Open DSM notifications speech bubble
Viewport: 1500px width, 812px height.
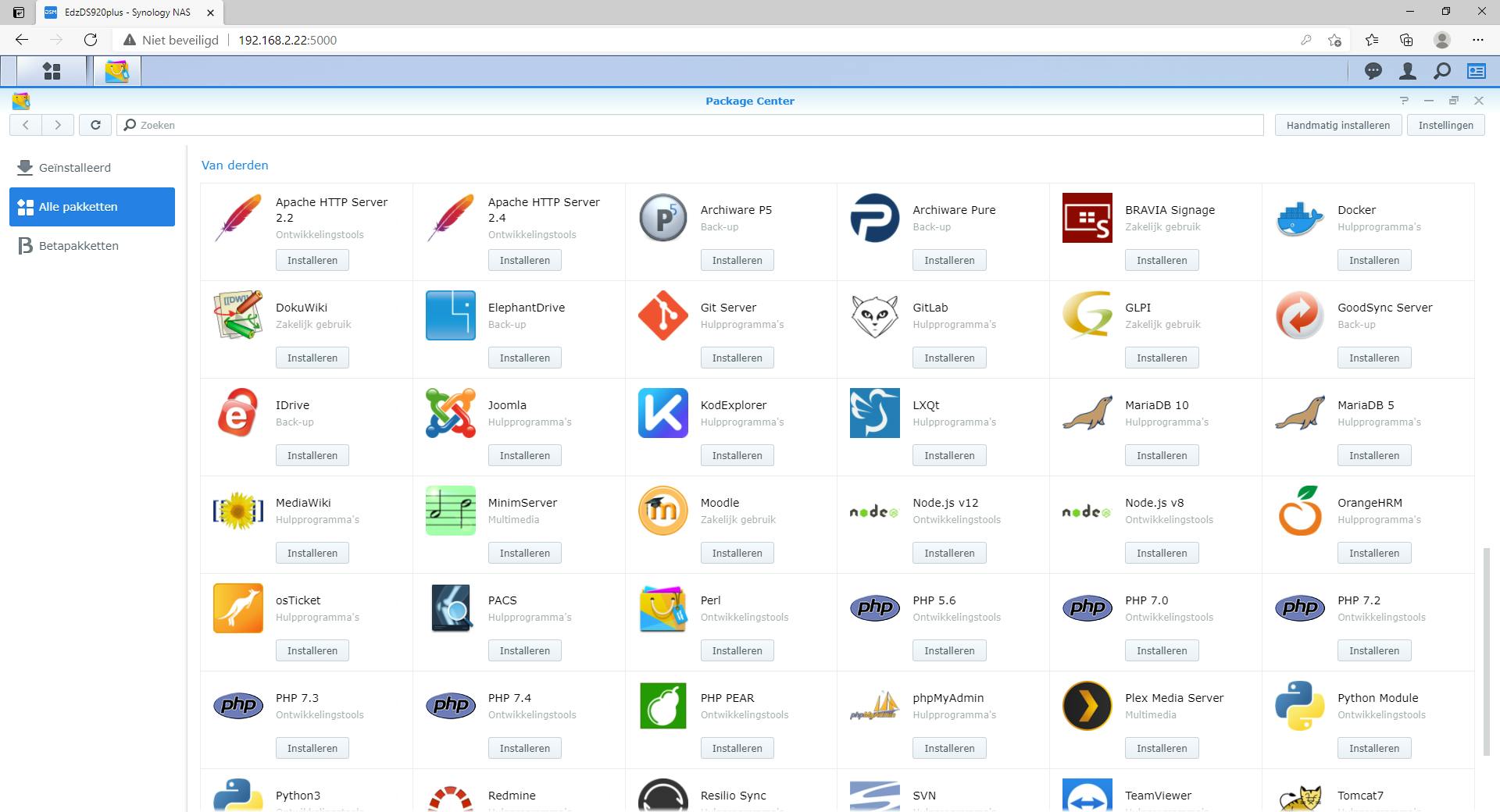tap(1373, 71)
